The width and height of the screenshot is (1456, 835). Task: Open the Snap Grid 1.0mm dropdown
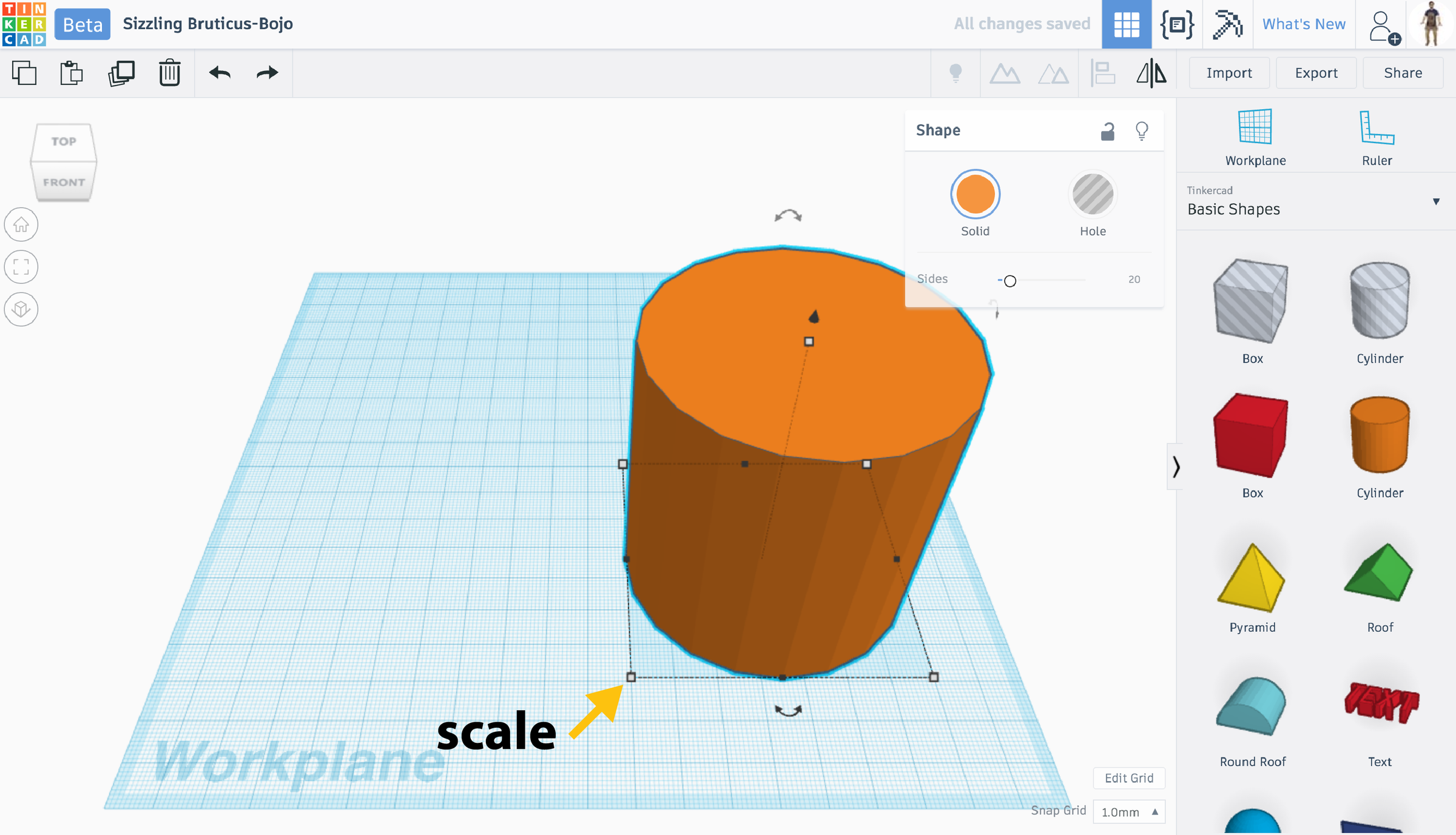coord(1129,812)
